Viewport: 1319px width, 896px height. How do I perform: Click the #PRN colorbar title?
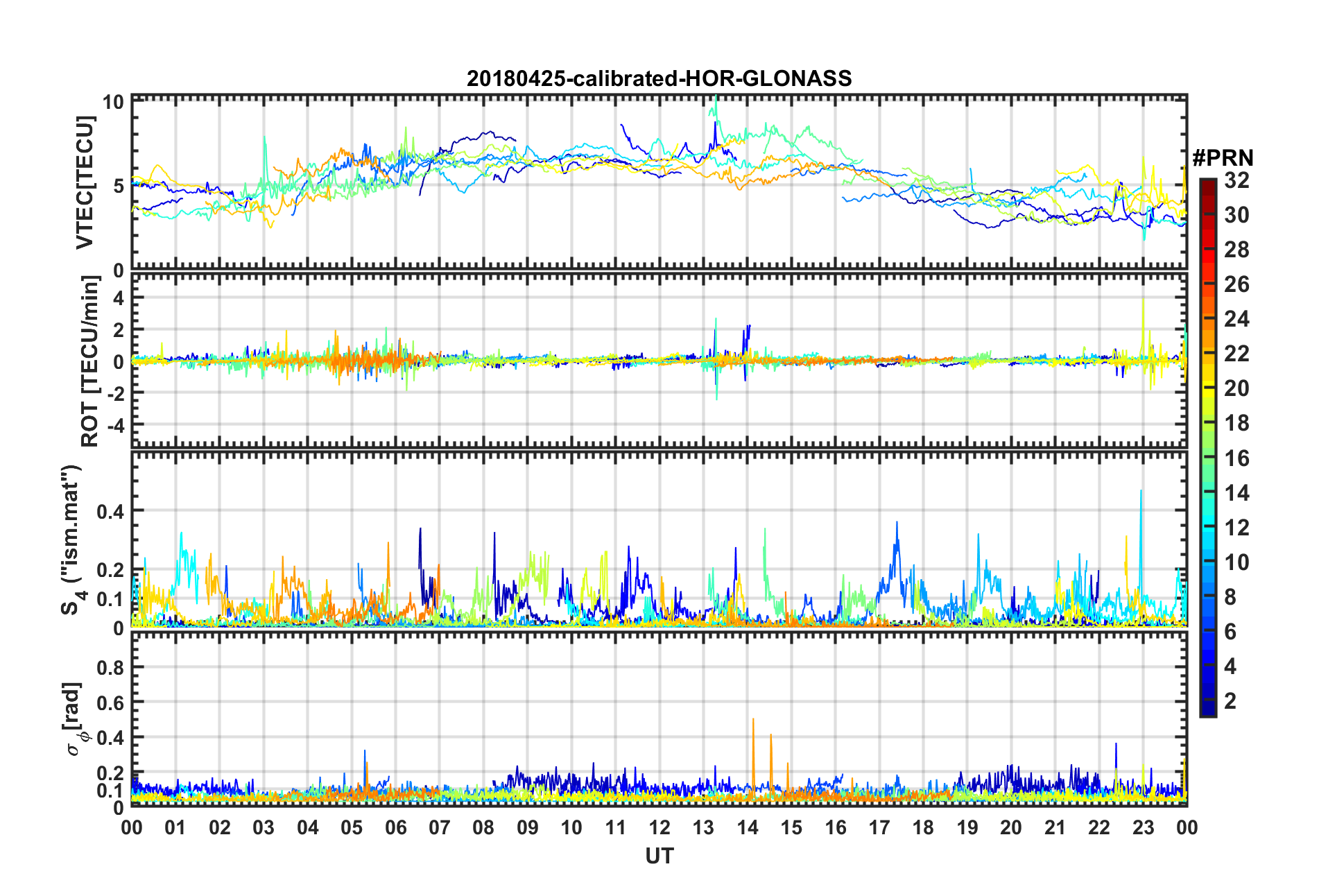tap(1223, 158)
